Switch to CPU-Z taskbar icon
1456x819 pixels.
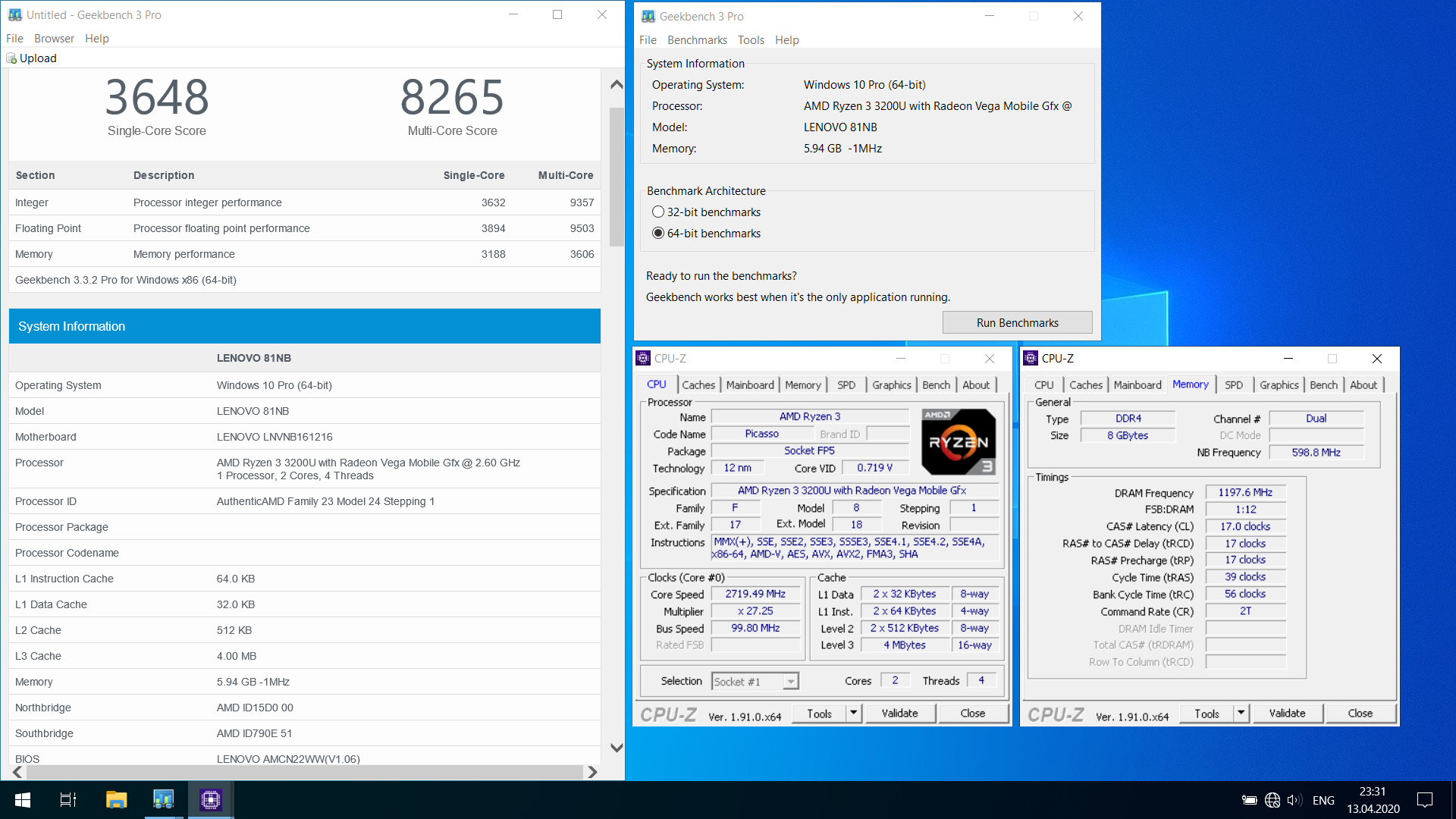(x=210, y=800)
